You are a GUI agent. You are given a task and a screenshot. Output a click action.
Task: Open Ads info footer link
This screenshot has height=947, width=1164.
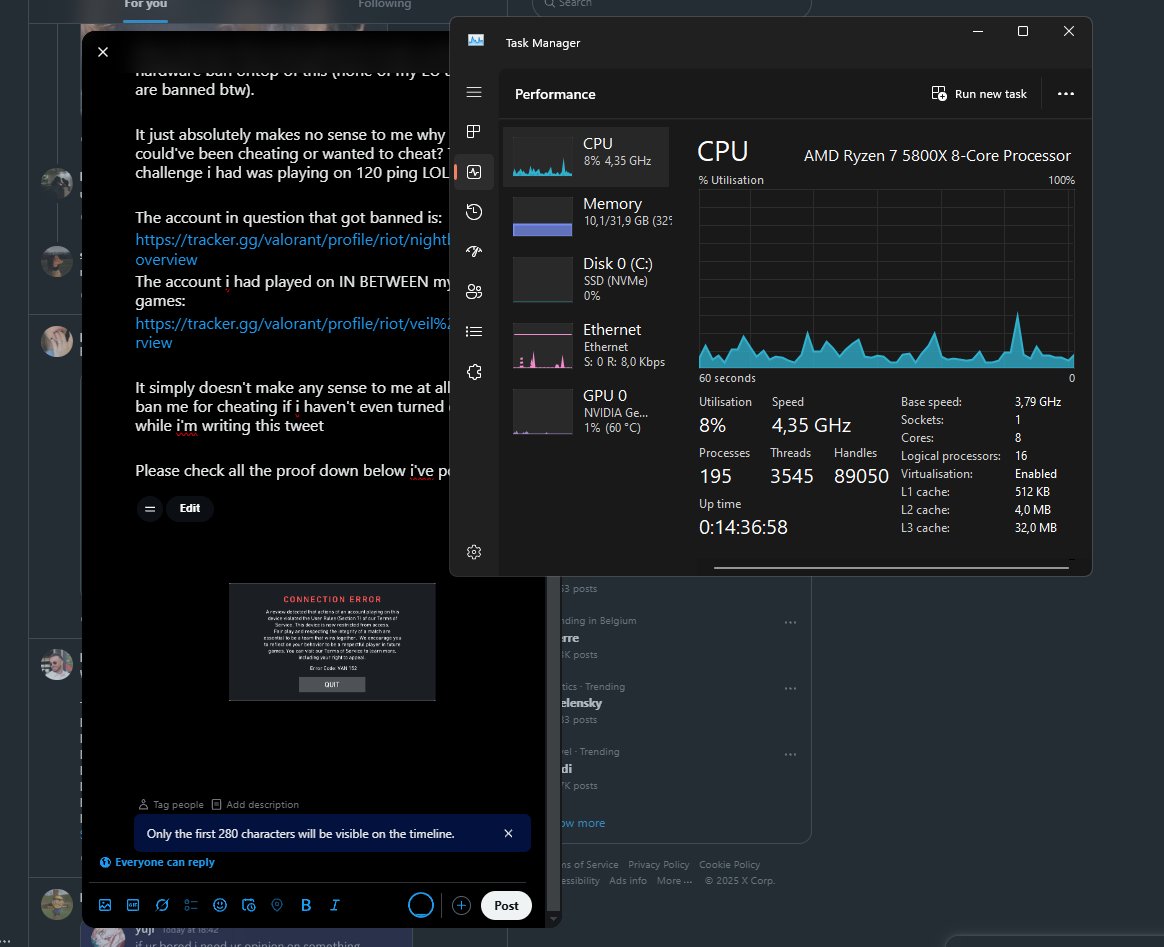pos(628,881)
